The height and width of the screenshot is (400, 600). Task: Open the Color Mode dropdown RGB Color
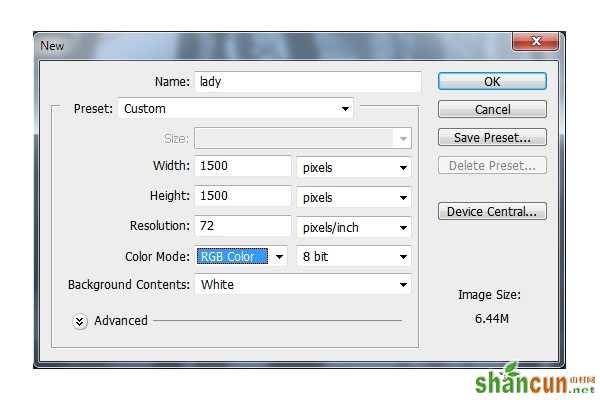tap(241, 256)
